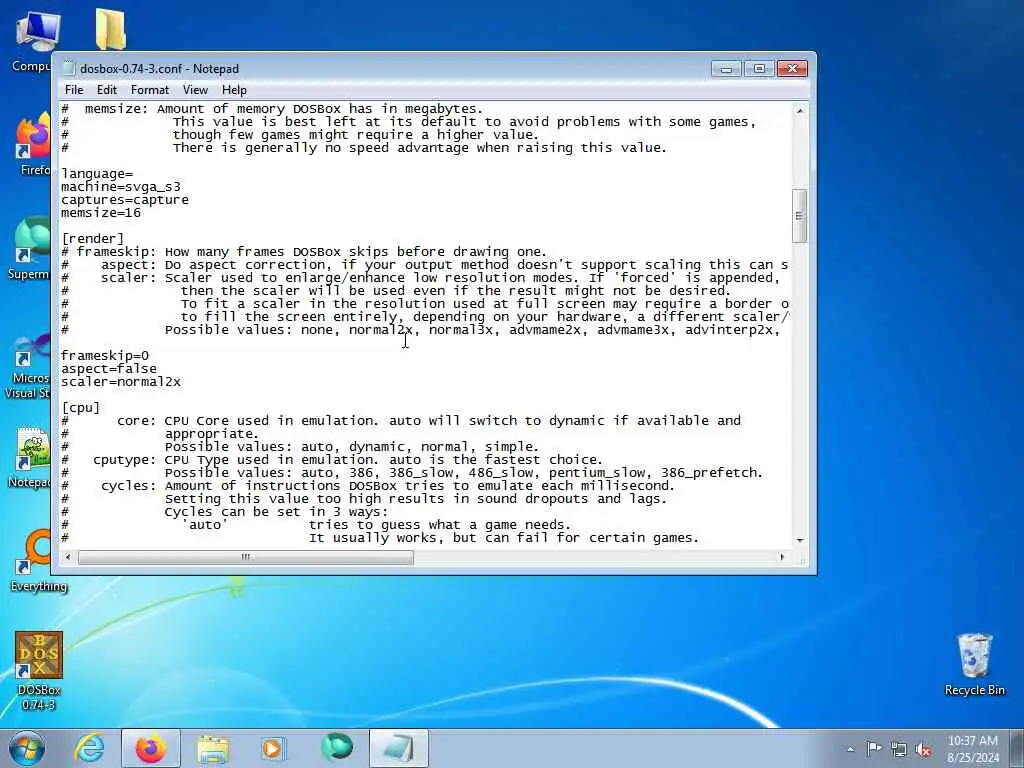This screenshot has height=768, width=1024.
Task: Switch to Firefox in the taskbar
Action: tap(150, 748)
